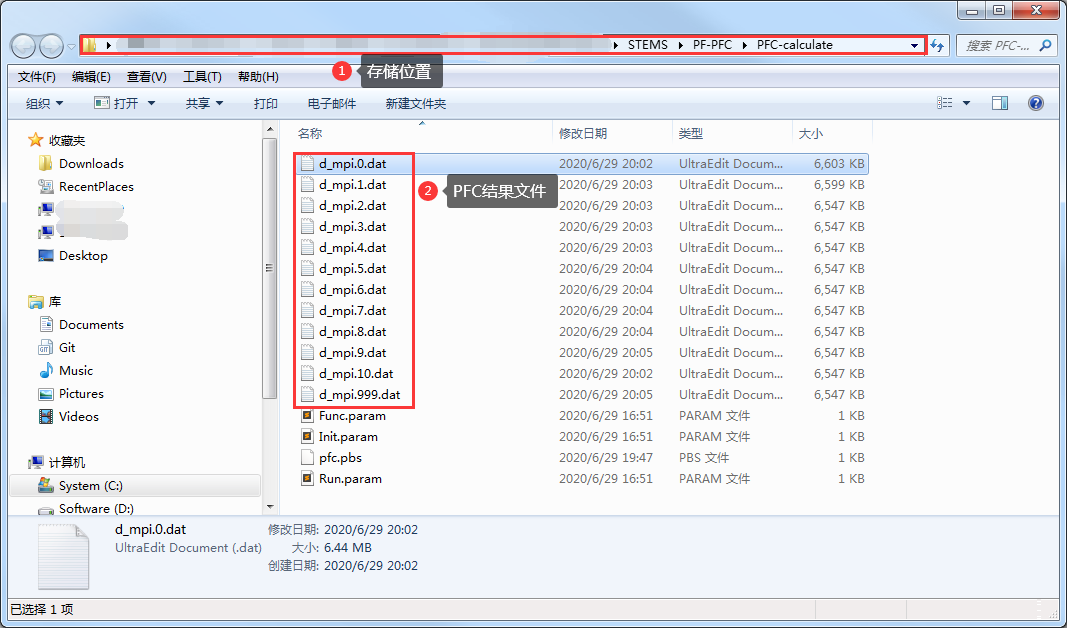The width and height of the screenshot is (1067, 628).
Task: Select the Git library item
Action: 67,347
